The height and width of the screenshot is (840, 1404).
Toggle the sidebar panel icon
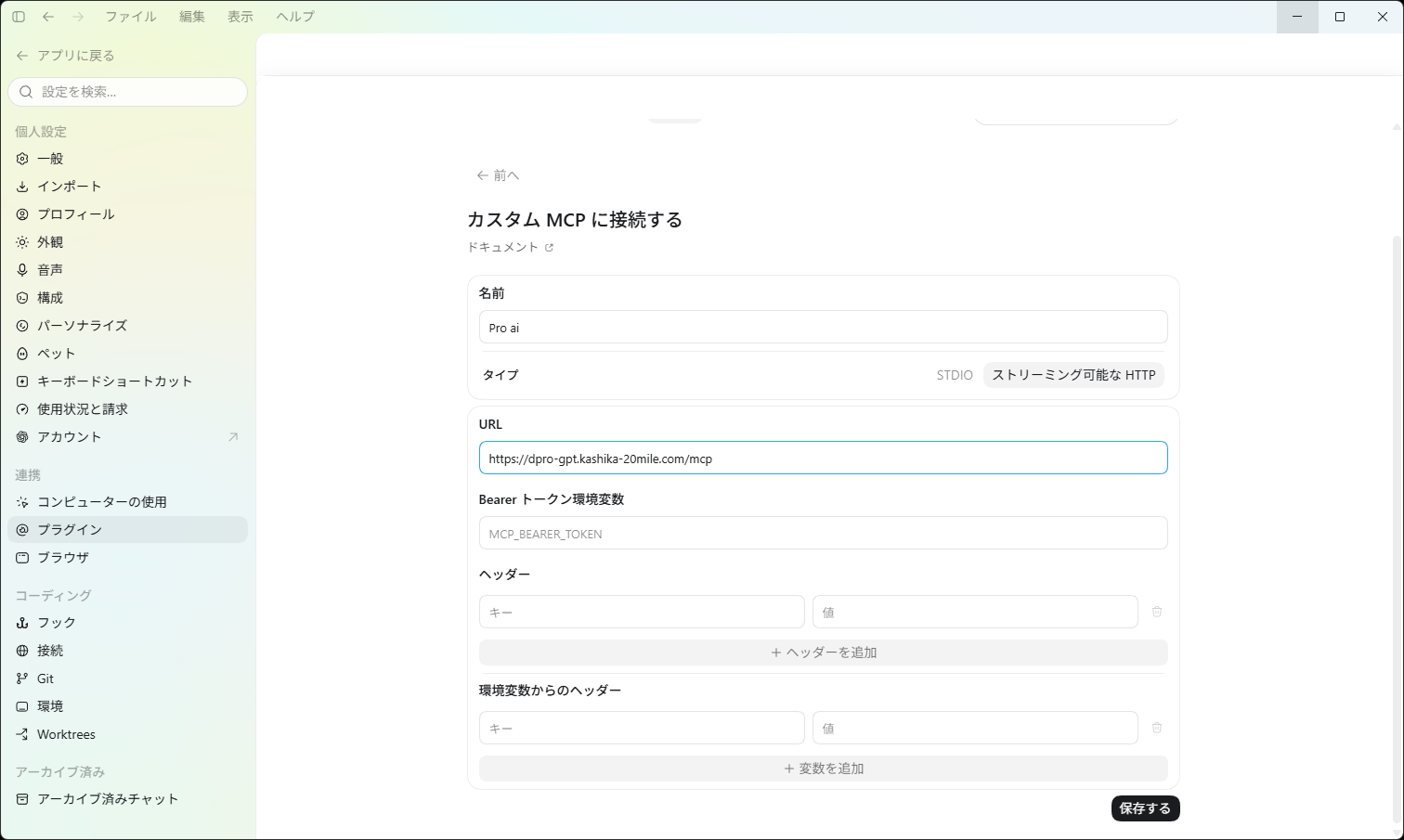pos(19,17)
